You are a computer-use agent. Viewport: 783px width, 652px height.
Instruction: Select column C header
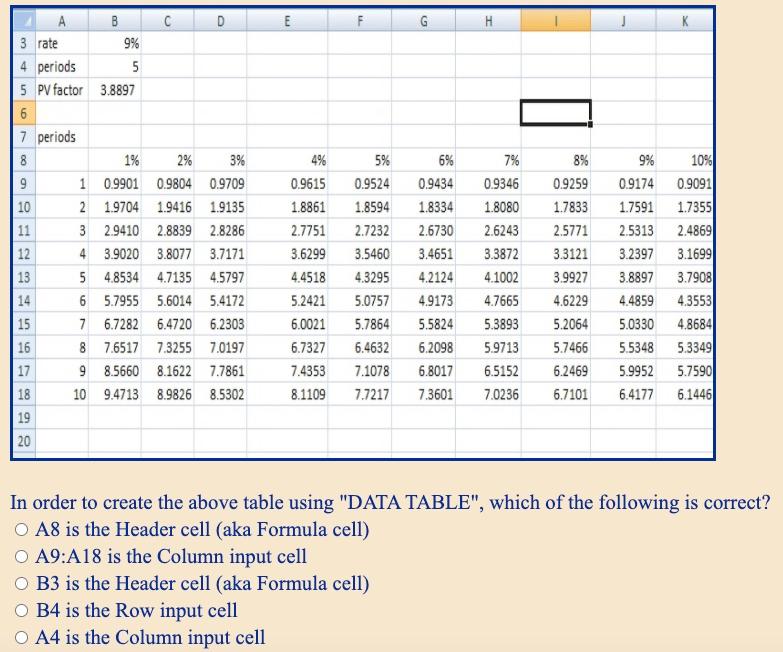pyautogui.click(x=168, y=20)
